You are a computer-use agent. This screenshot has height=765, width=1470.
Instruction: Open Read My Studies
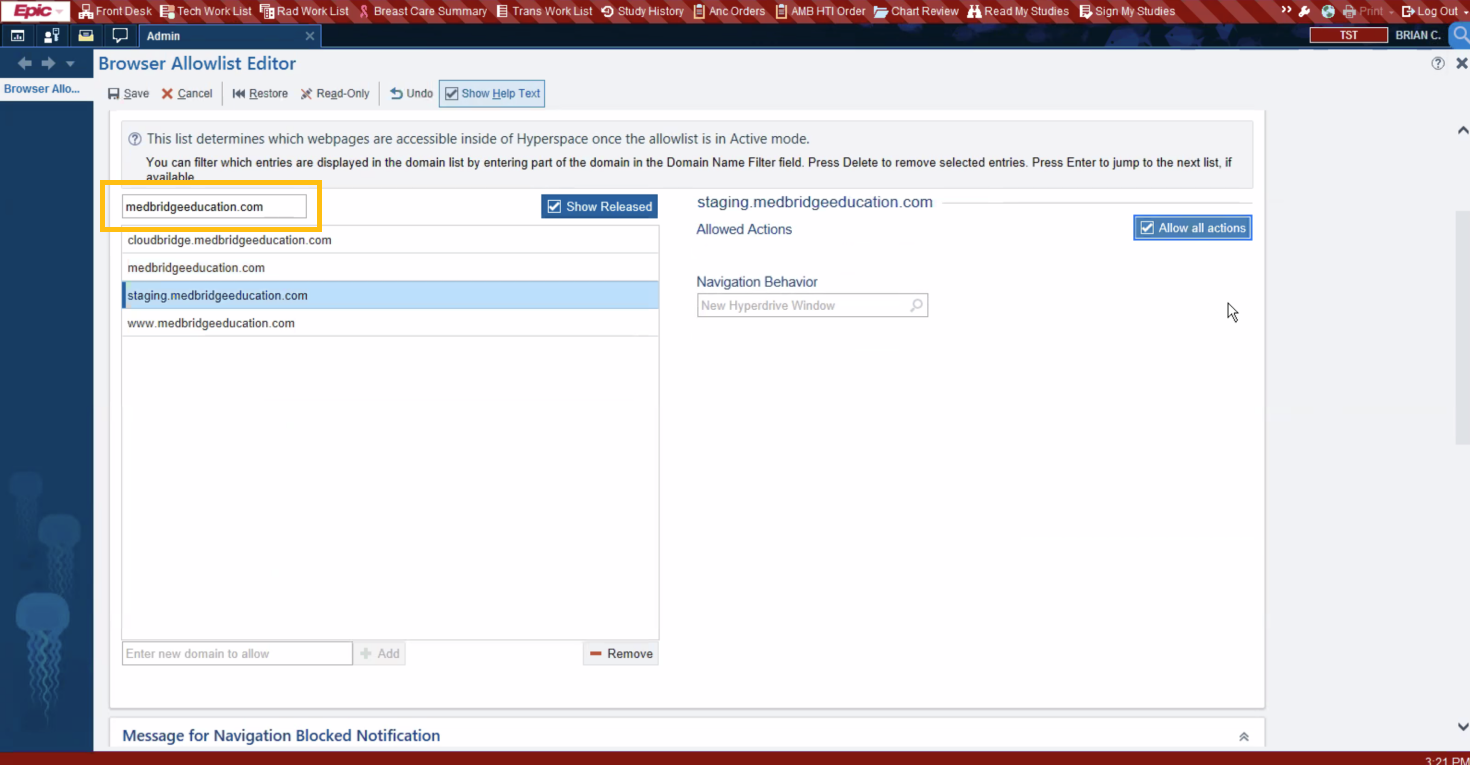pos(1017,11)
